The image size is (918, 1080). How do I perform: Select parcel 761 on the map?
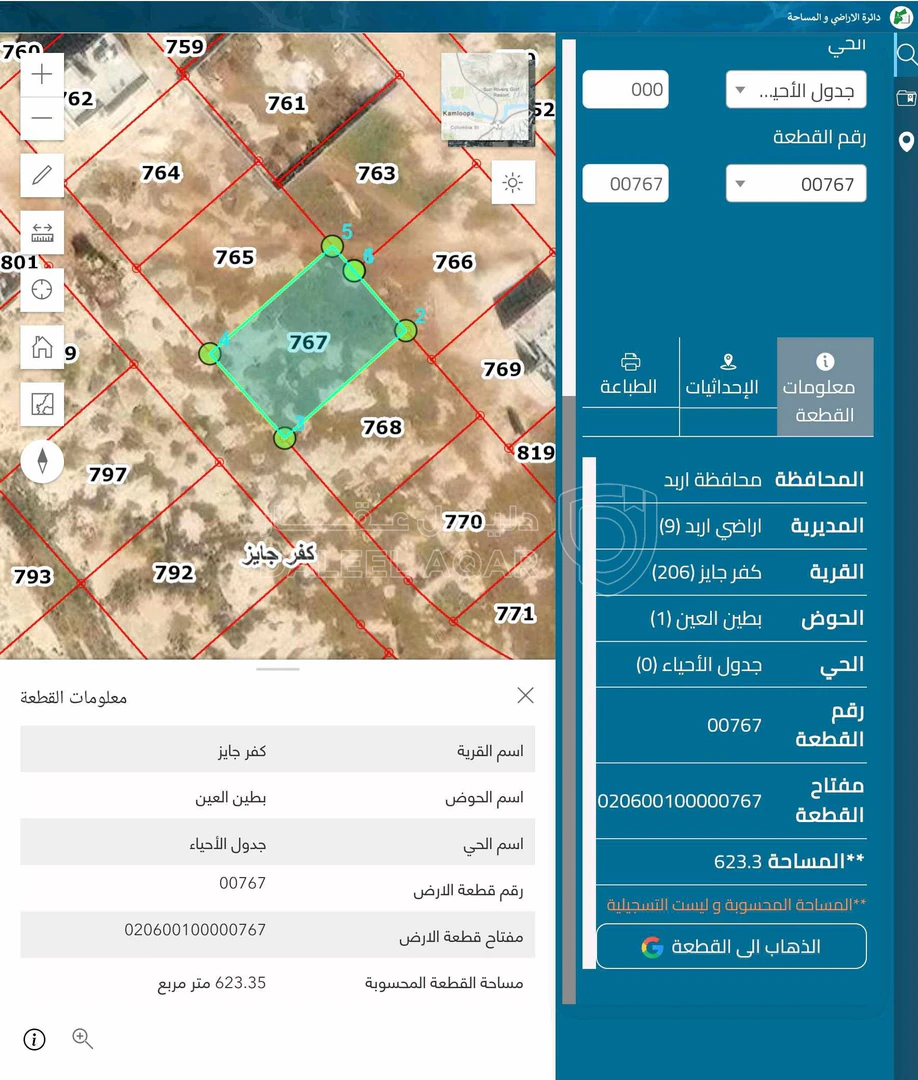286,103
